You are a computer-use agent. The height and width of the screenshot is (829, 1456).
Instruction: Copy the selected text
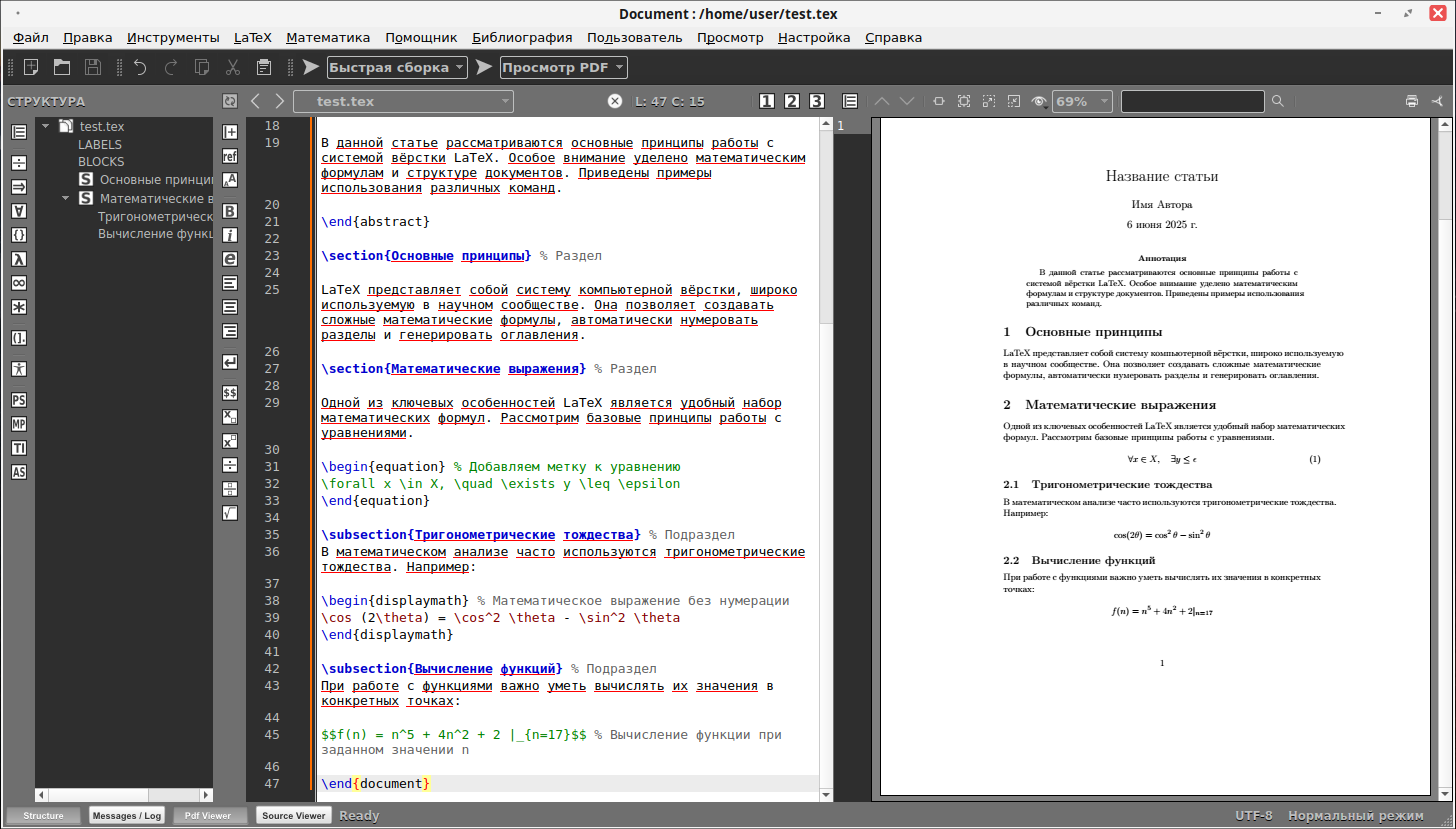202,67
